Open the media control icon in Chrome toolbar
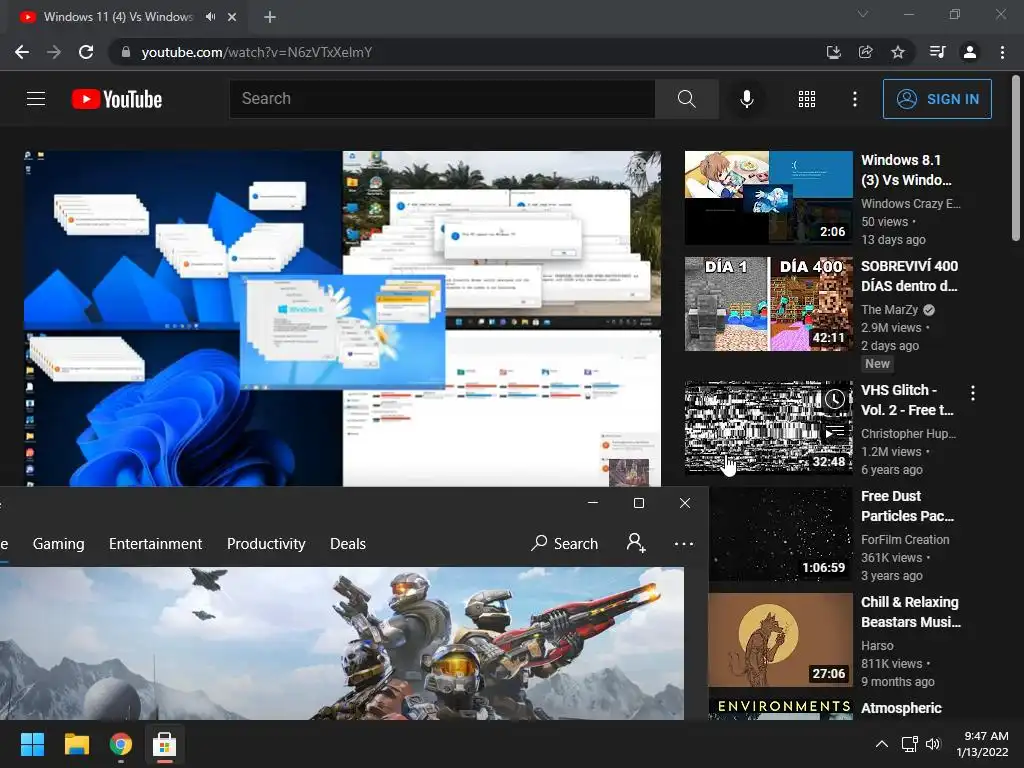Screen dimensions: 1024x768 937,52
